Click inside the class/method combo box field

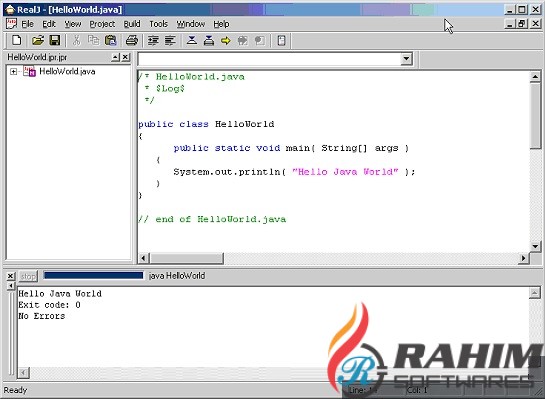269,59
